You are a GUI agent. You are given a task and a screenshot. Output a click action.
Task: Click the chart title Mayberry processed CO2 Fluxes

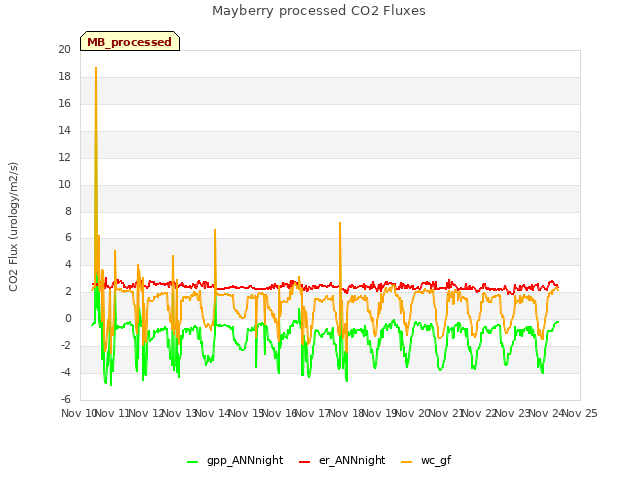[319, 11]
